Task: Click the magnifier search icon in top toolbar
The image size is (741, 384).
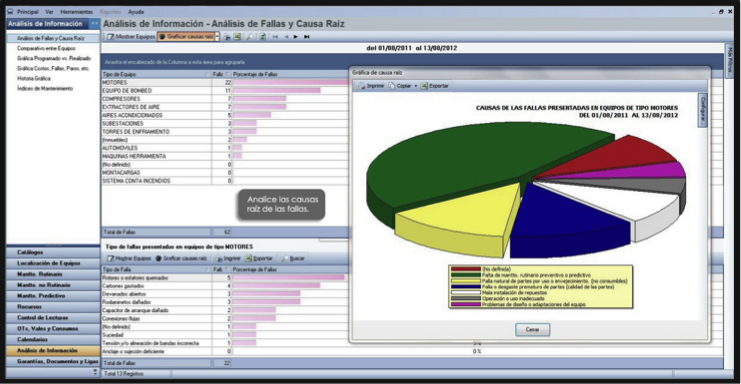Action: click(249, 37)
